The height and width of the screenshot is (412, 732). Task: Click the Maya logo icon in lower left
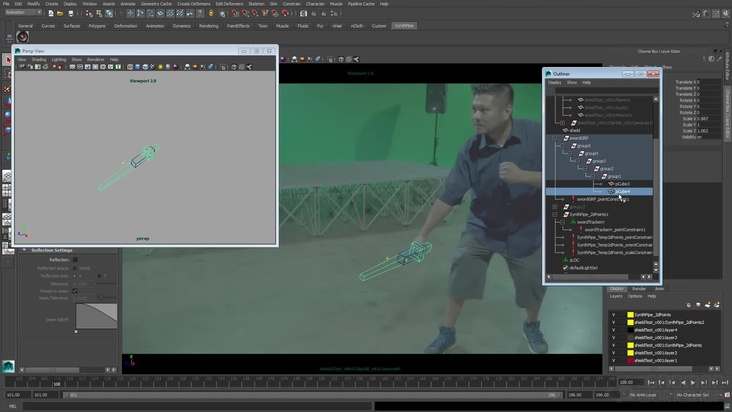(x=8, y=366)
